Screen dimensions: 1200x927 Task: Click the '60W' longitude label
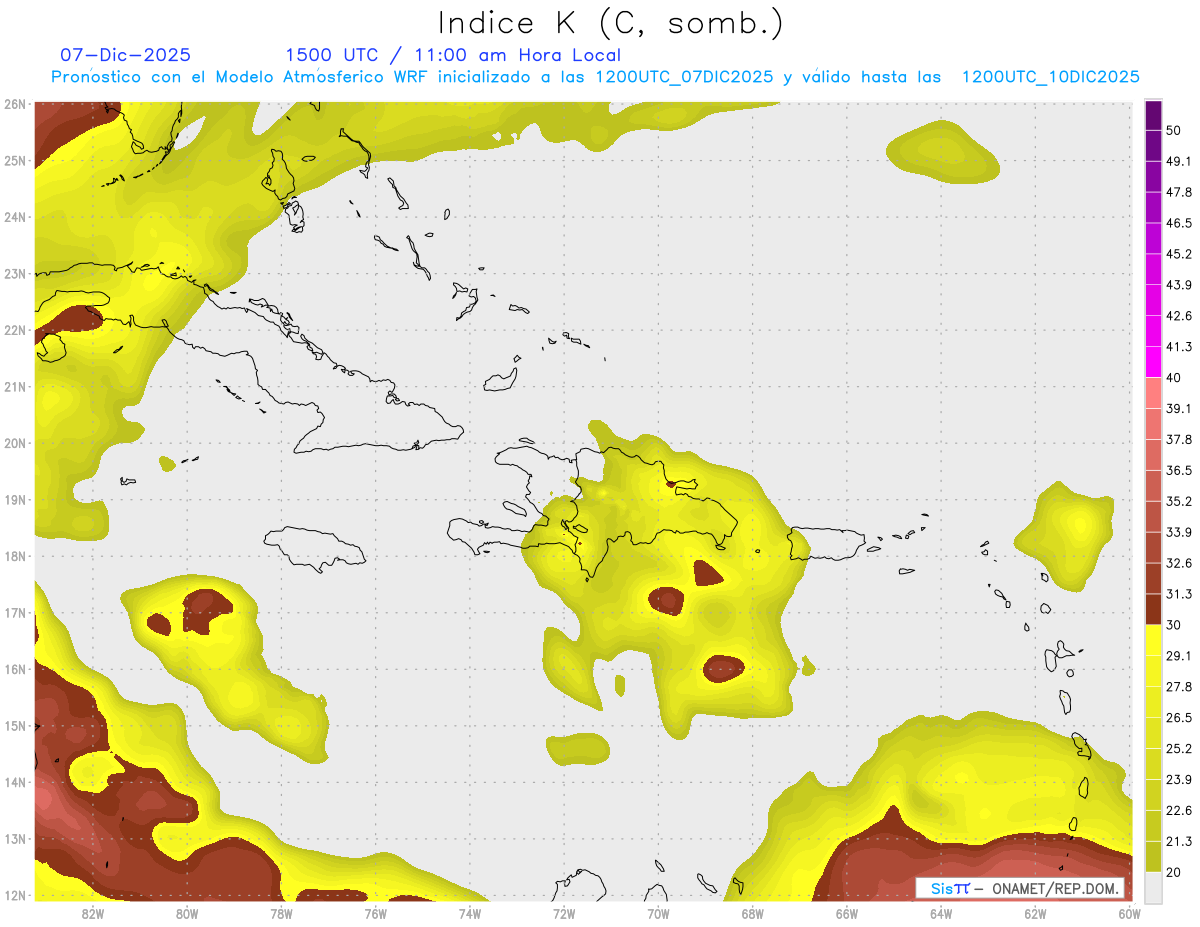pyautogui.click(x=1130, y=913)
